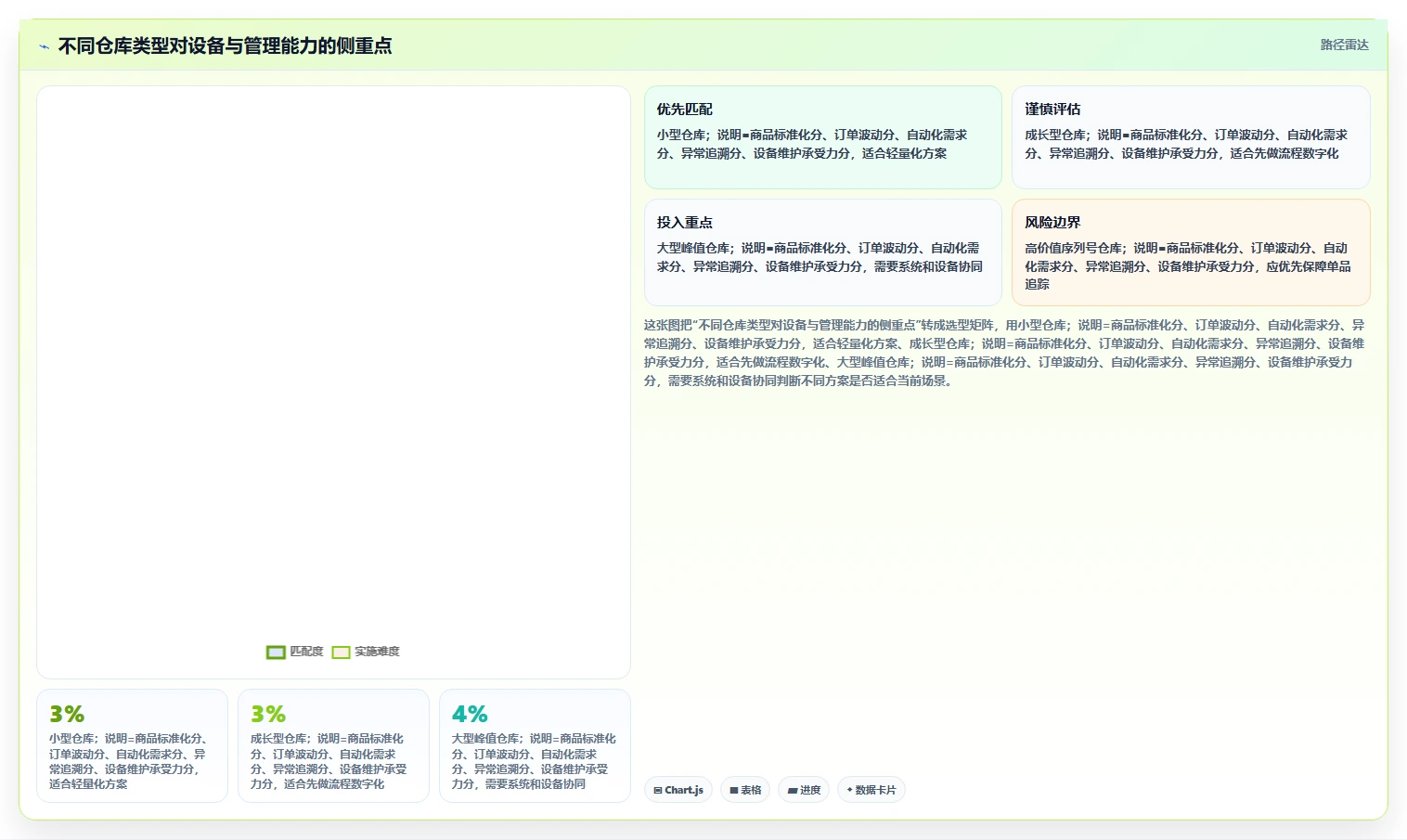Click the 3% value of 小型仓库 card
1407x840 pixels.
pos(67,714)
